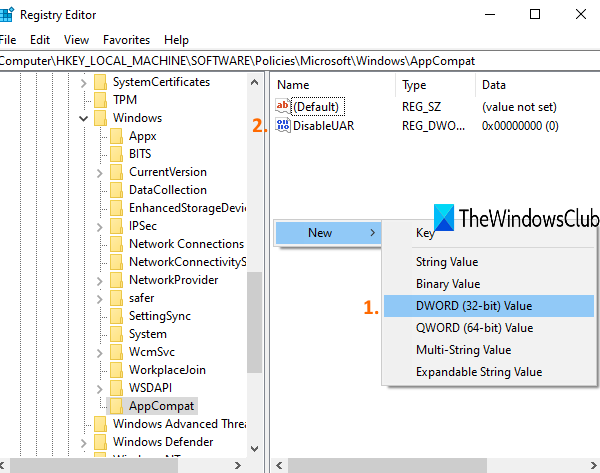Image resolution: width=600 pixels, height=473 pixels.
Task: Click the Windows Defender folder icon
Action: coord(101,442)
